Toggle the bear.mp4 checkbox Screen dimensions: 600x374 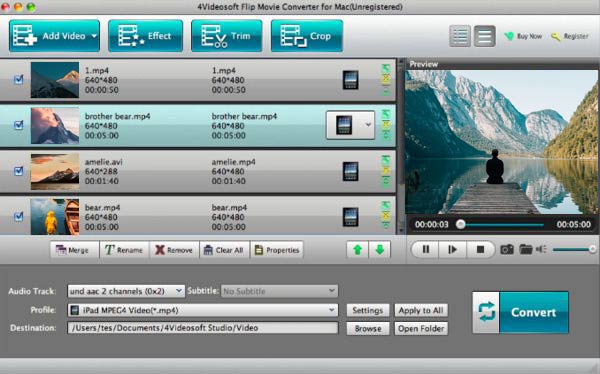tap(18, 217)
